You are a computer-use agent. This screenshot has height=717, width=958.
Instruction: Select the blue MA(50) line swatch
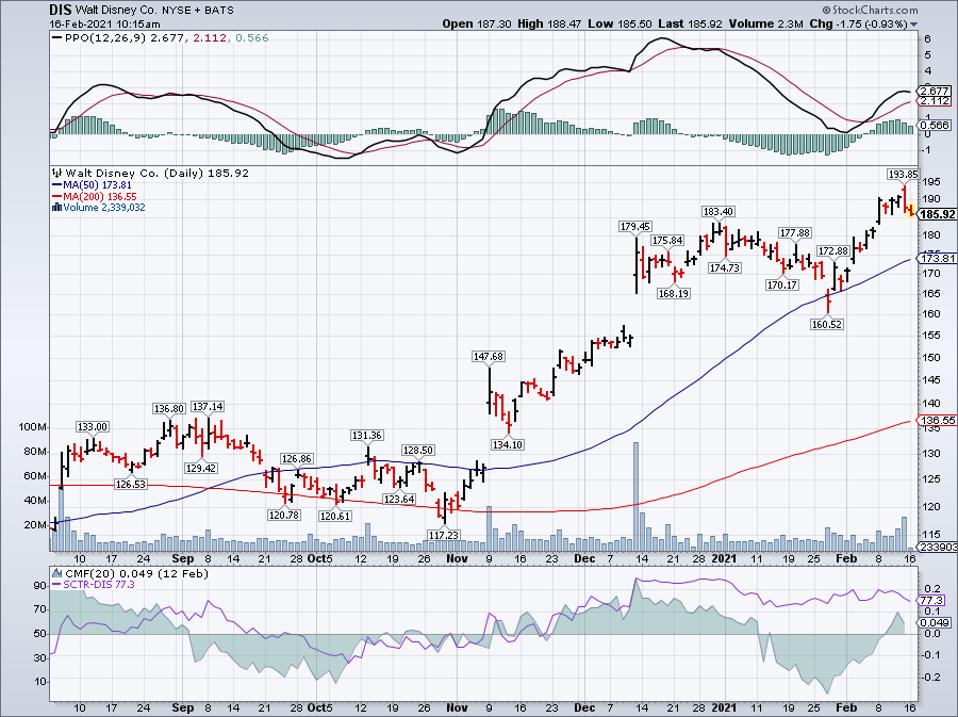57,185
